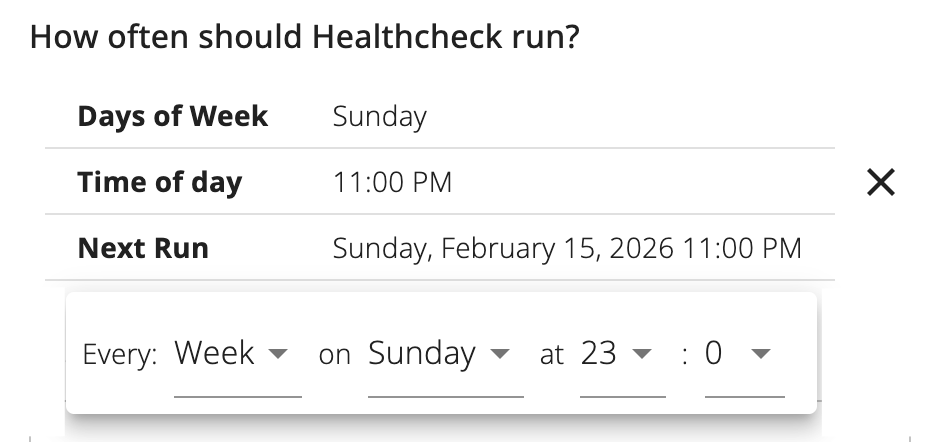The height and width of the screenshot is (442, 946).
Task: Click the arrow beside Week
Action: 279,354
